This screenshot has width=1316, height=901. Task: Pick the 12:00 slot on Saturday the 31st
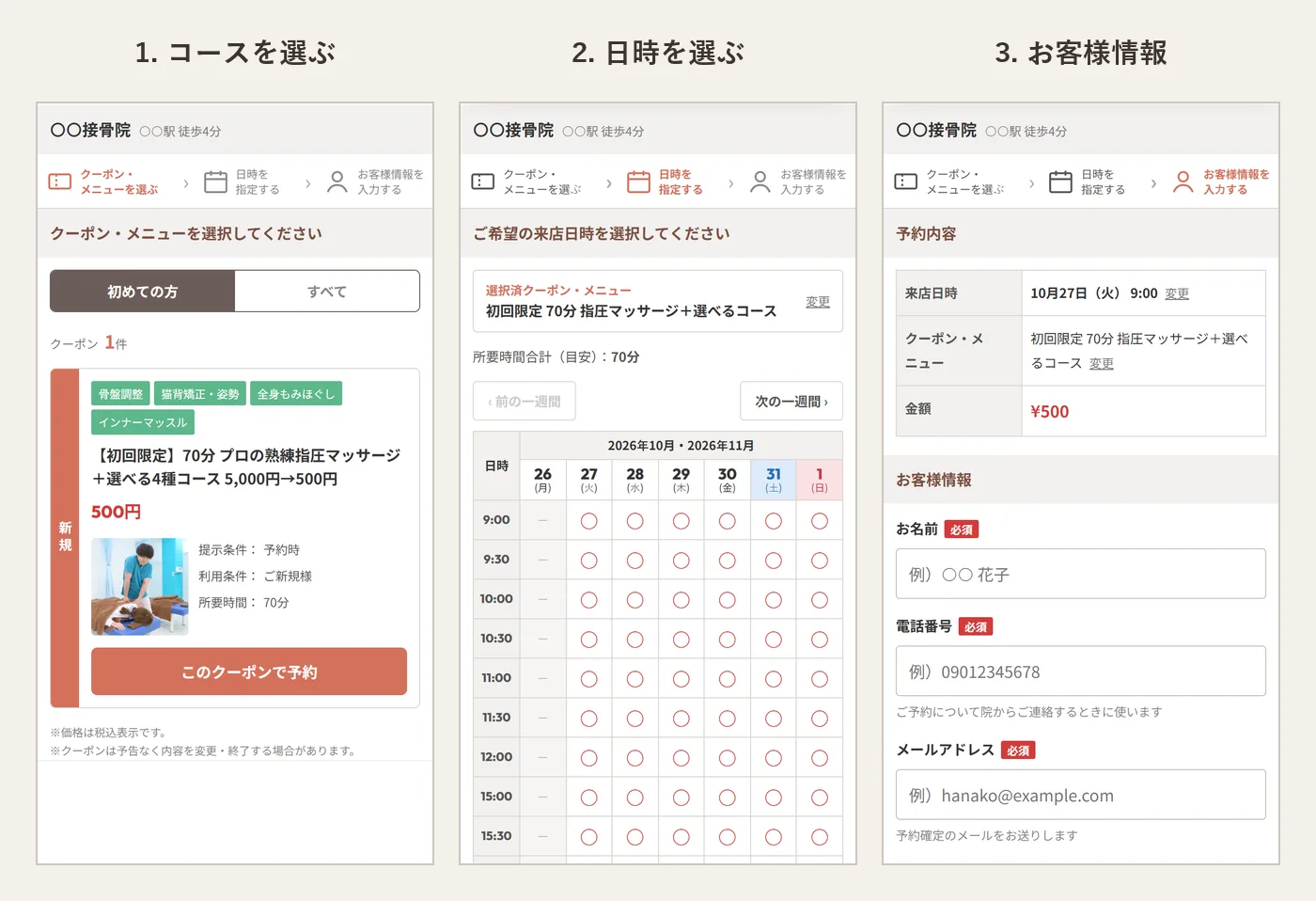pyautogui.click(x=774, y=758)
